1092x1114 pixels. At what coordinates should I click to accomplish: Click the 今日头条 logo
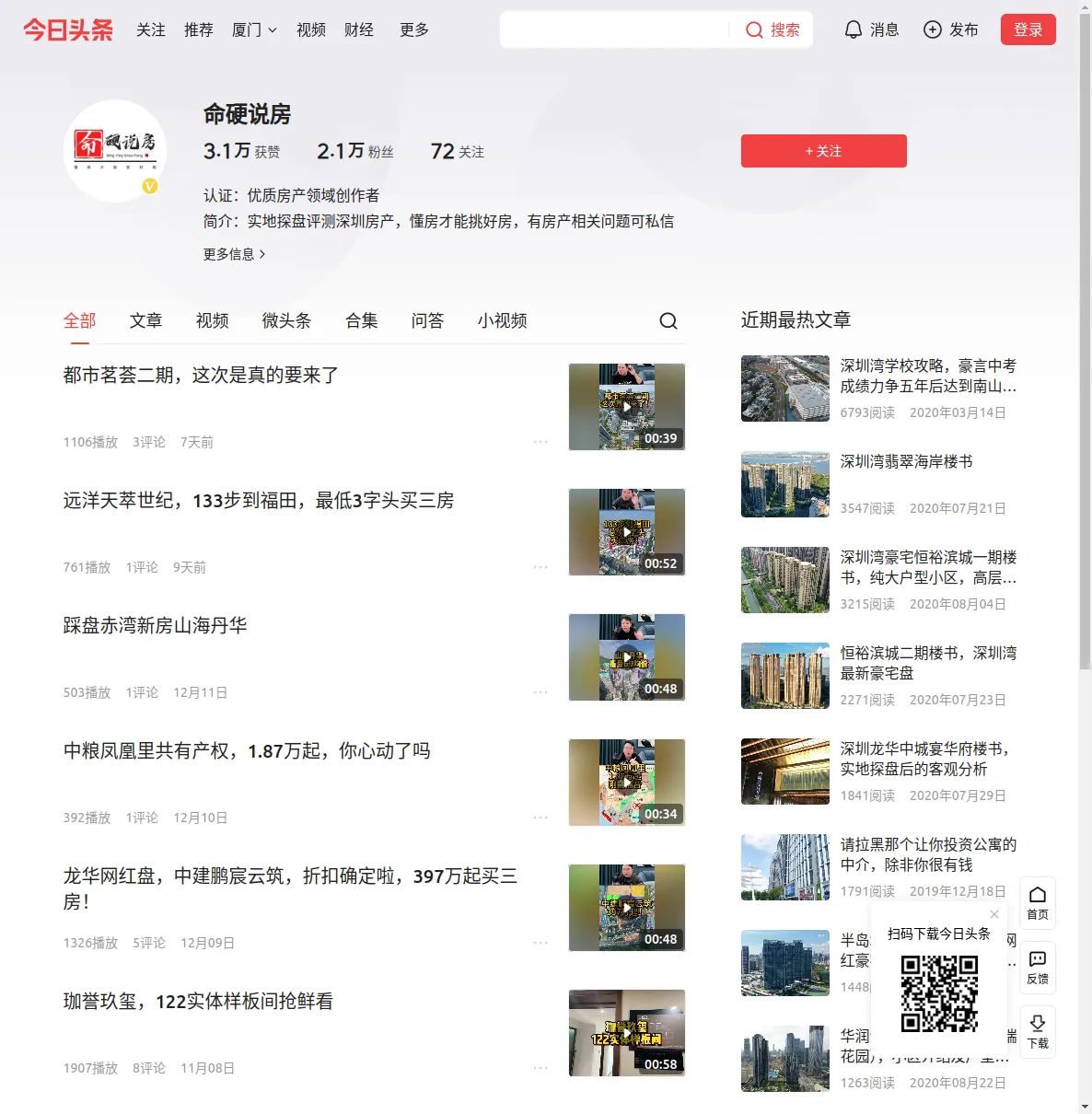68,30
